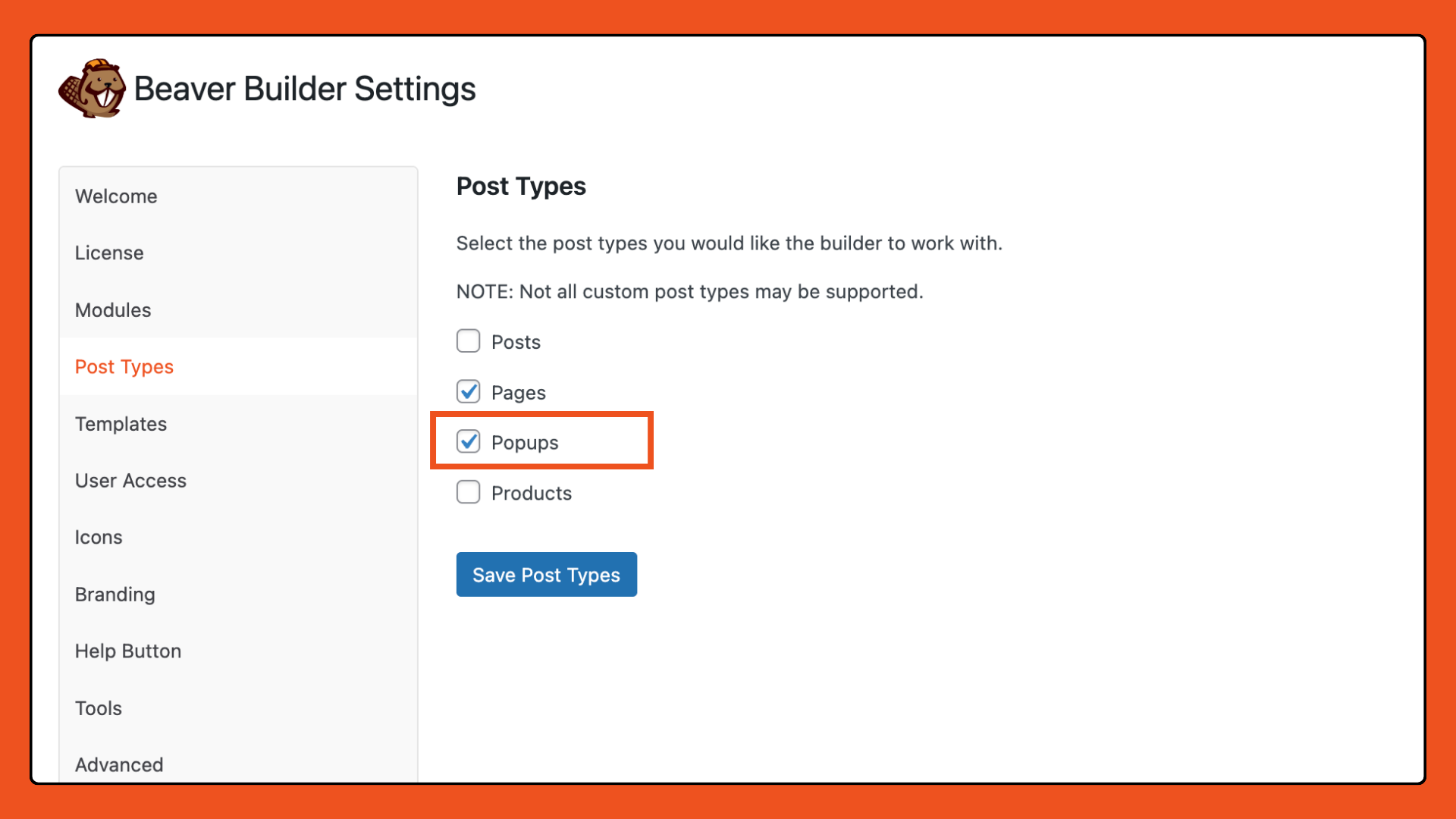Go to the License tab
Viewport: 1456px width, 819px height.
[x=109, y=253]
